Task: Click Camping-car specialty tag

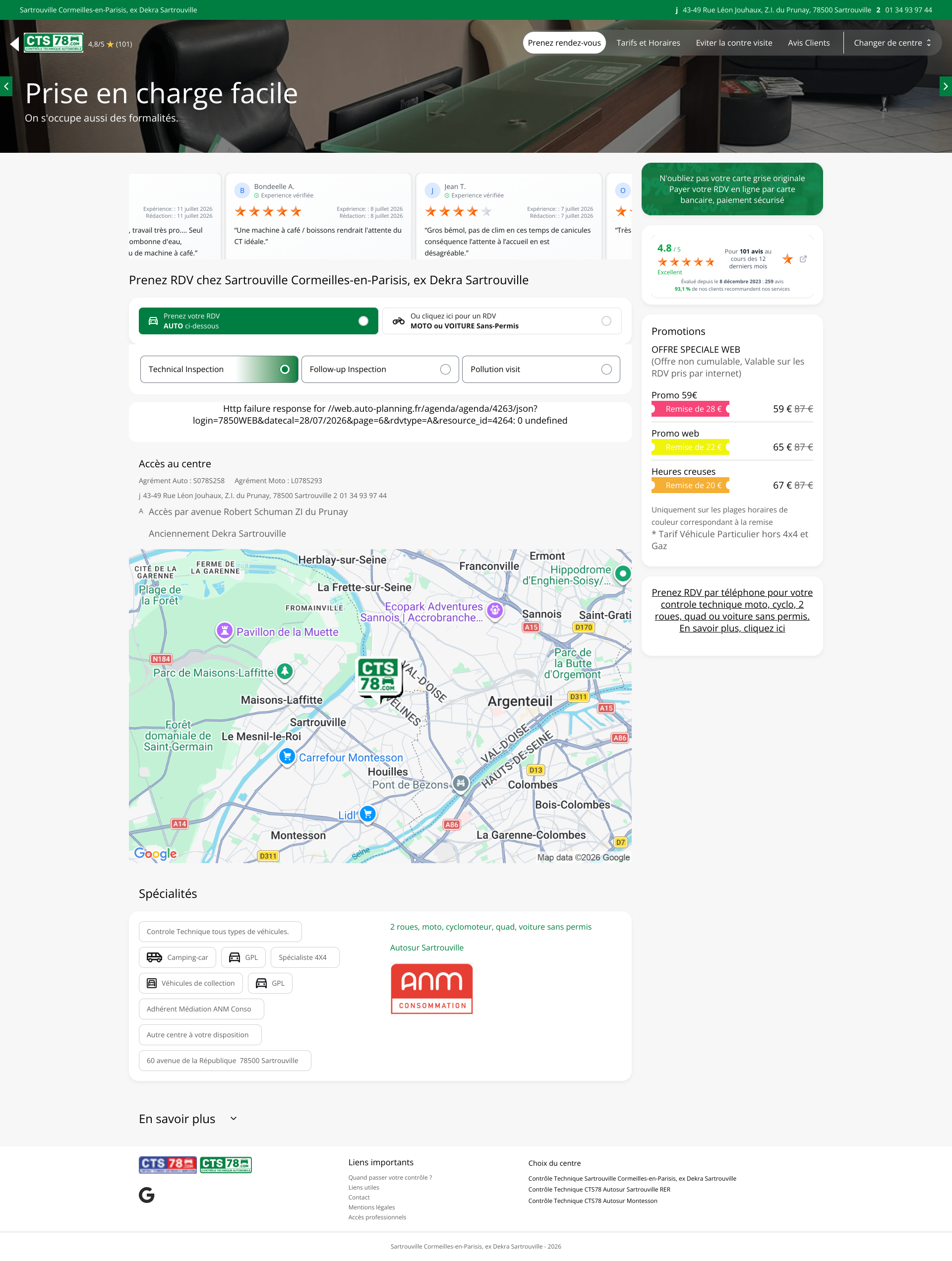Action: click(177, 957)
